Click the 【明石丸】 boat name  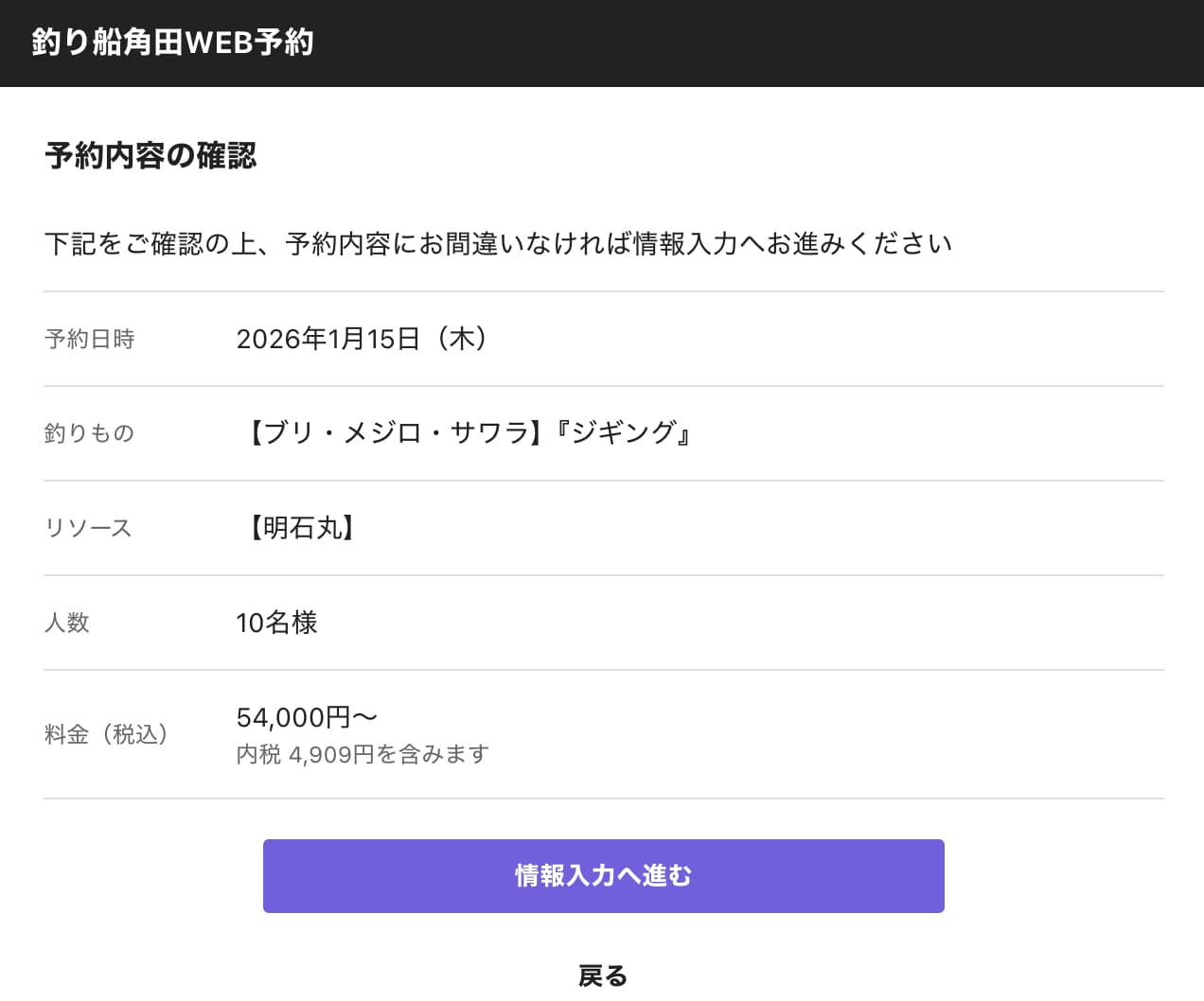point(301,528)
